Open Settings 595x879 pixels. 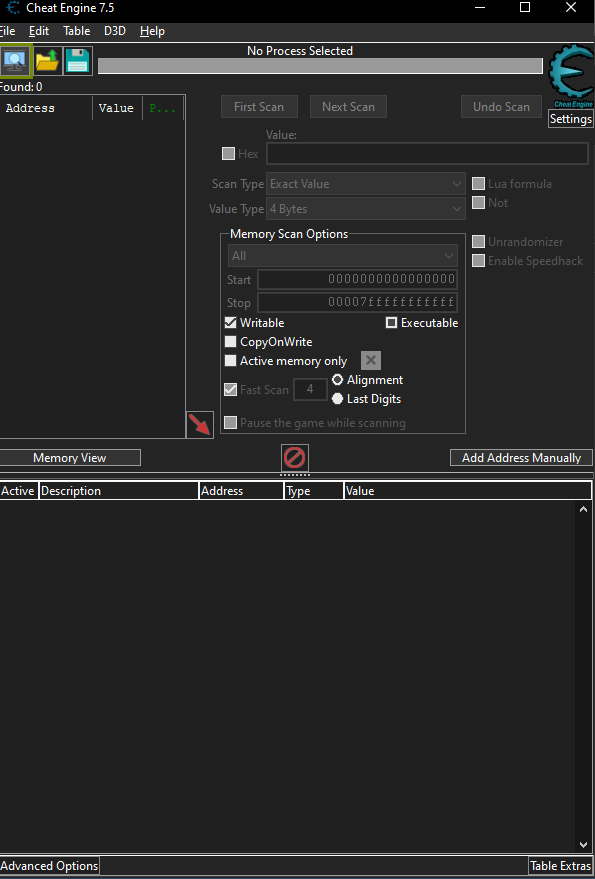[x=571, y=119]
